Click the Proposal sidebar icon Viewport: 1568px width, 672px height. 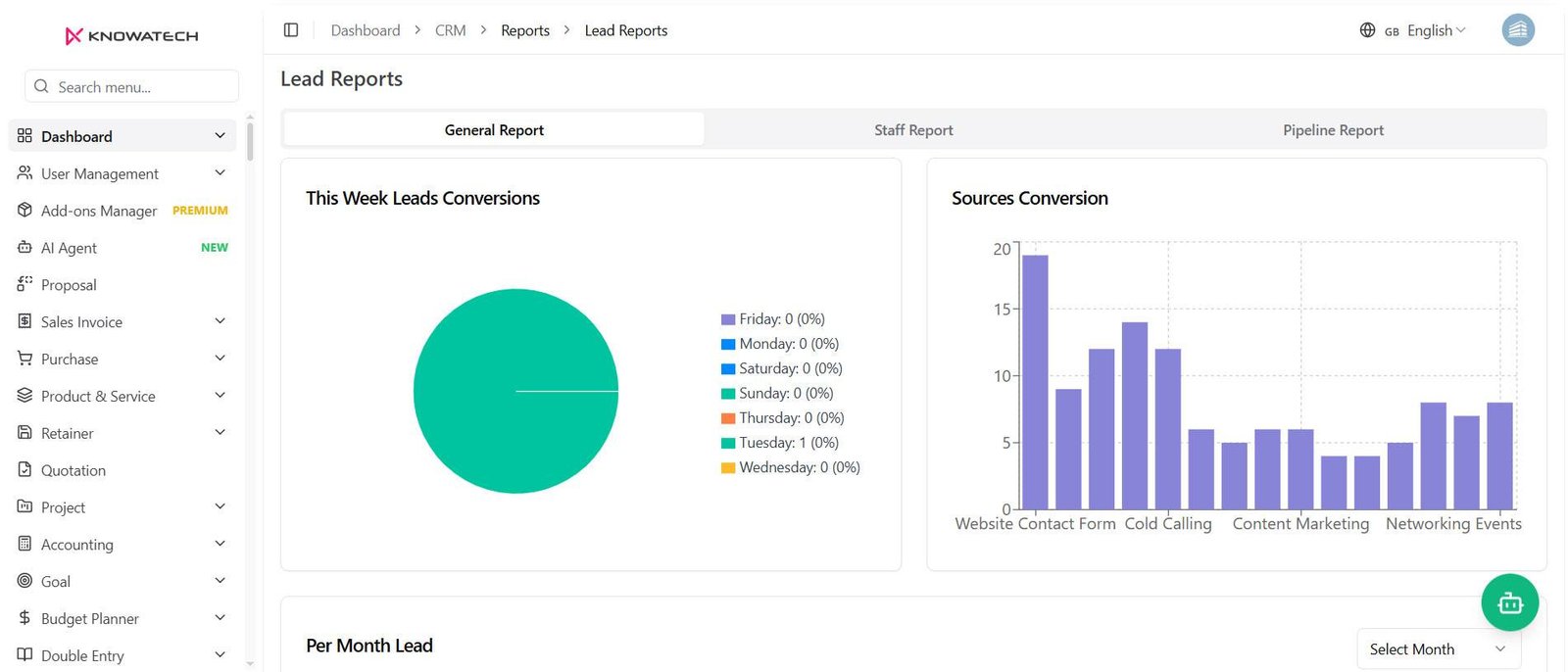pos(24,284)
